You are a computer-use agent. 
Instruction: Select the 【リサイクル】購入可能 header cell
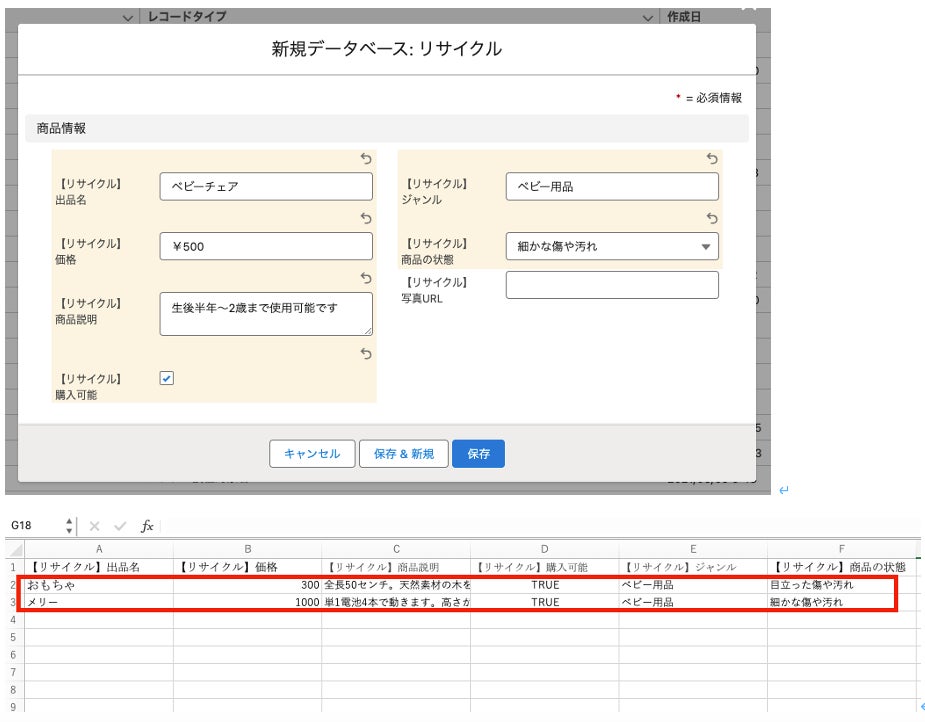[x=544, y=567]
